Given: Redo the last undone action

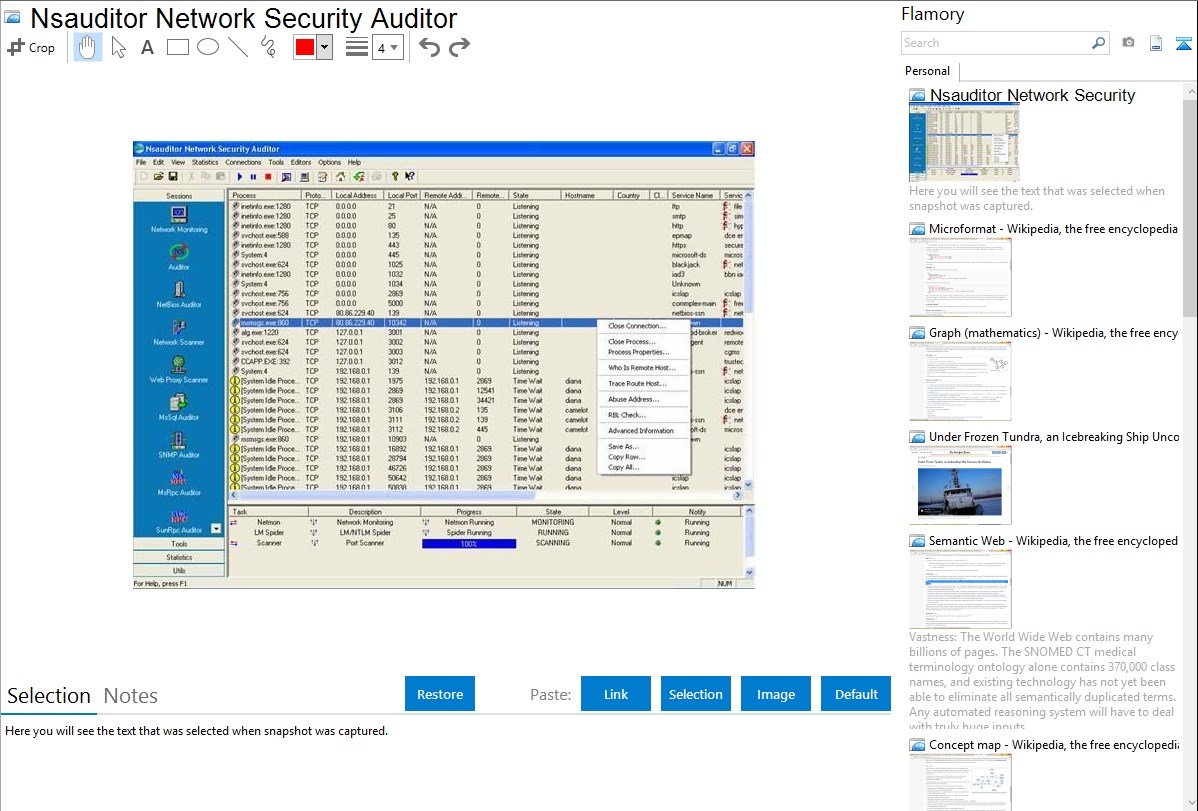Looking at the screenshot, I should pyautogui.click(x=459, y=47).
